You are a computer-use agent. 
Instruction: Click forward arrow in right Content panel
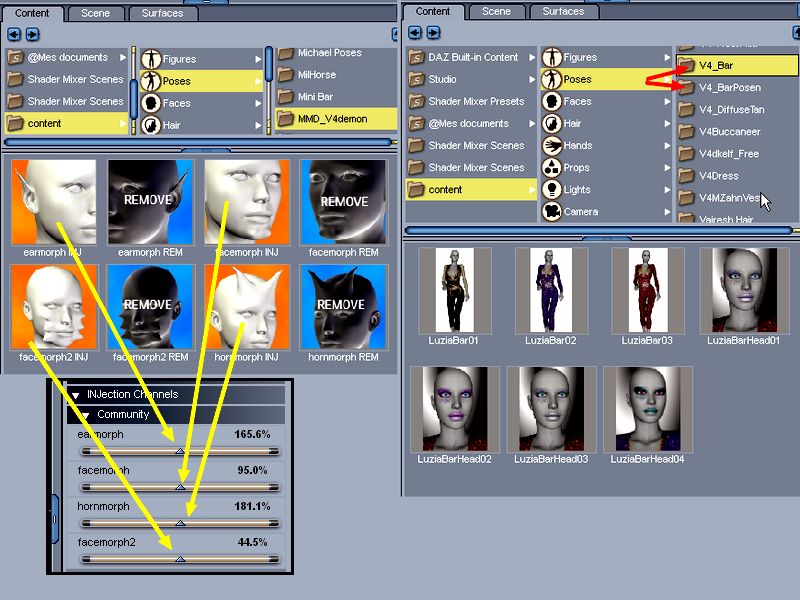click(433, 33)
